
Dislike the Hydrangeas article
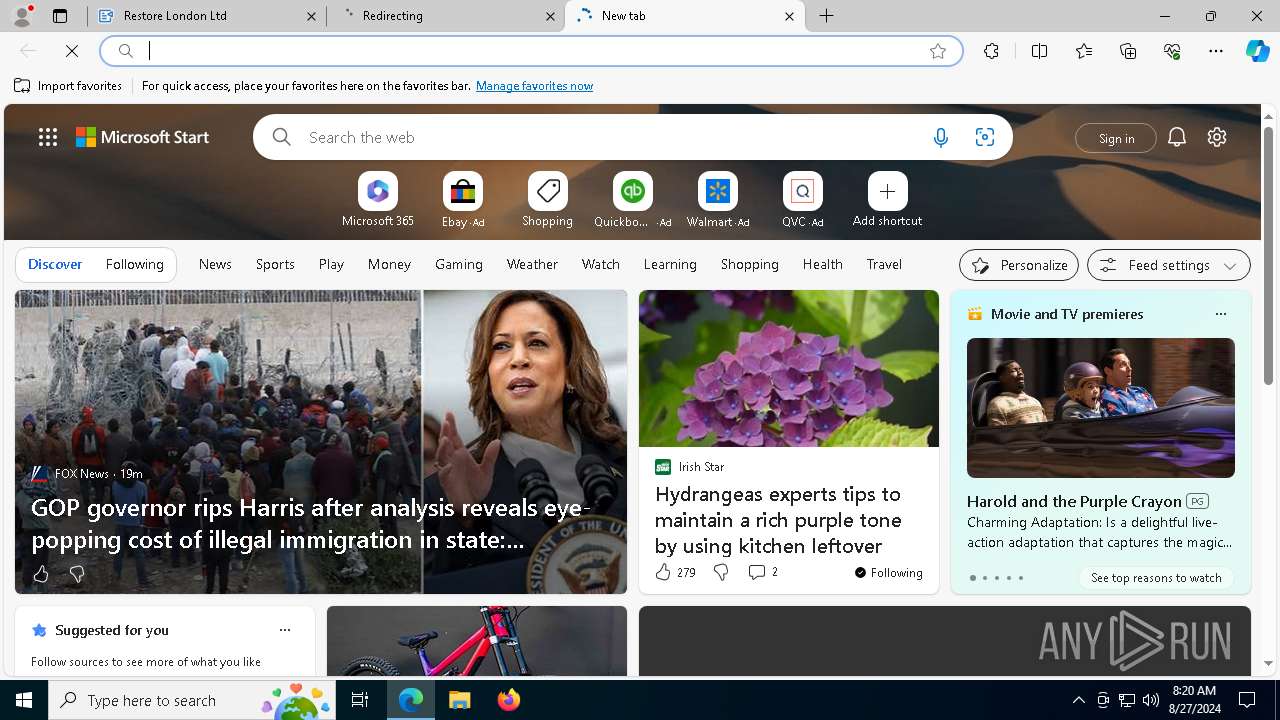click(721, 572)
